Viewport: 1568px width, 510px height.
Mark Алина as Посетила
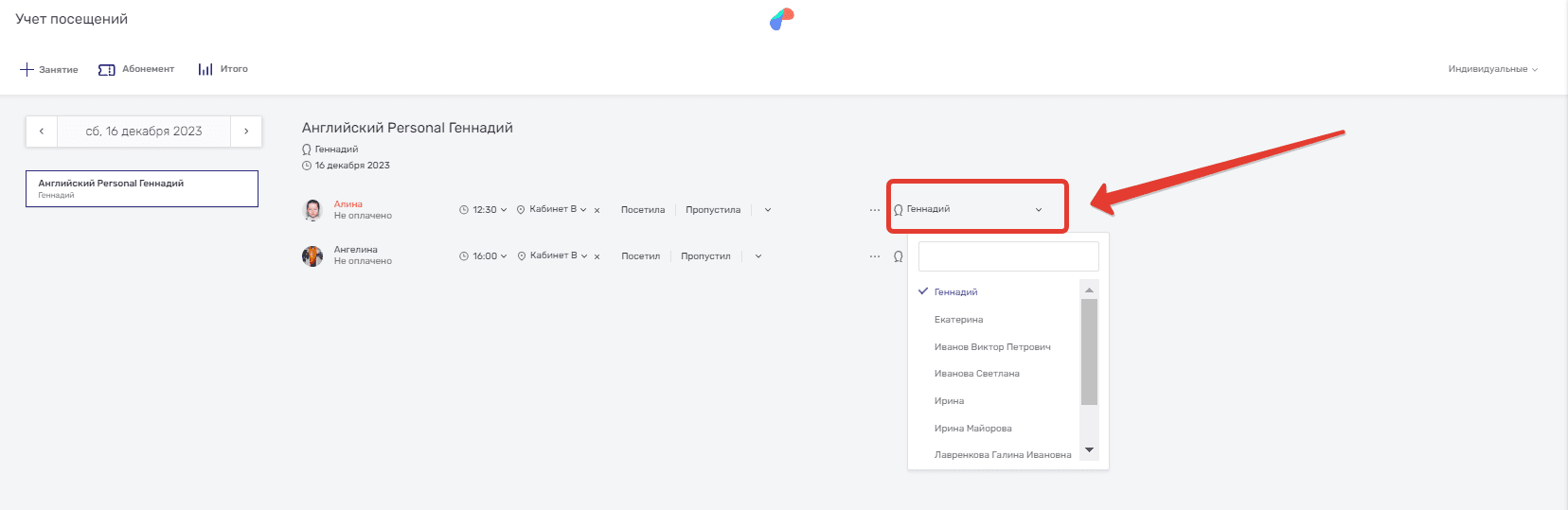point(642,210)
